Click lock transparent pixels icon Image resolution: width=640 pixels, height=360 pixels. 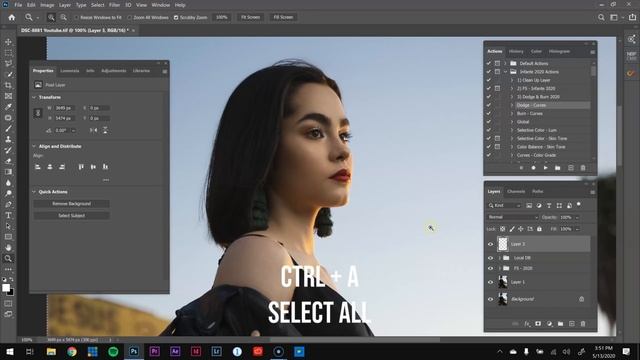point(503,229)
